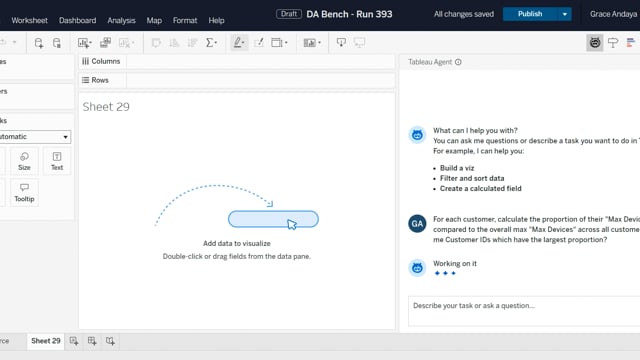Open the Help menu
Image resolution: width=640 pixels, height=360 pixels.
tap(216, 20)
